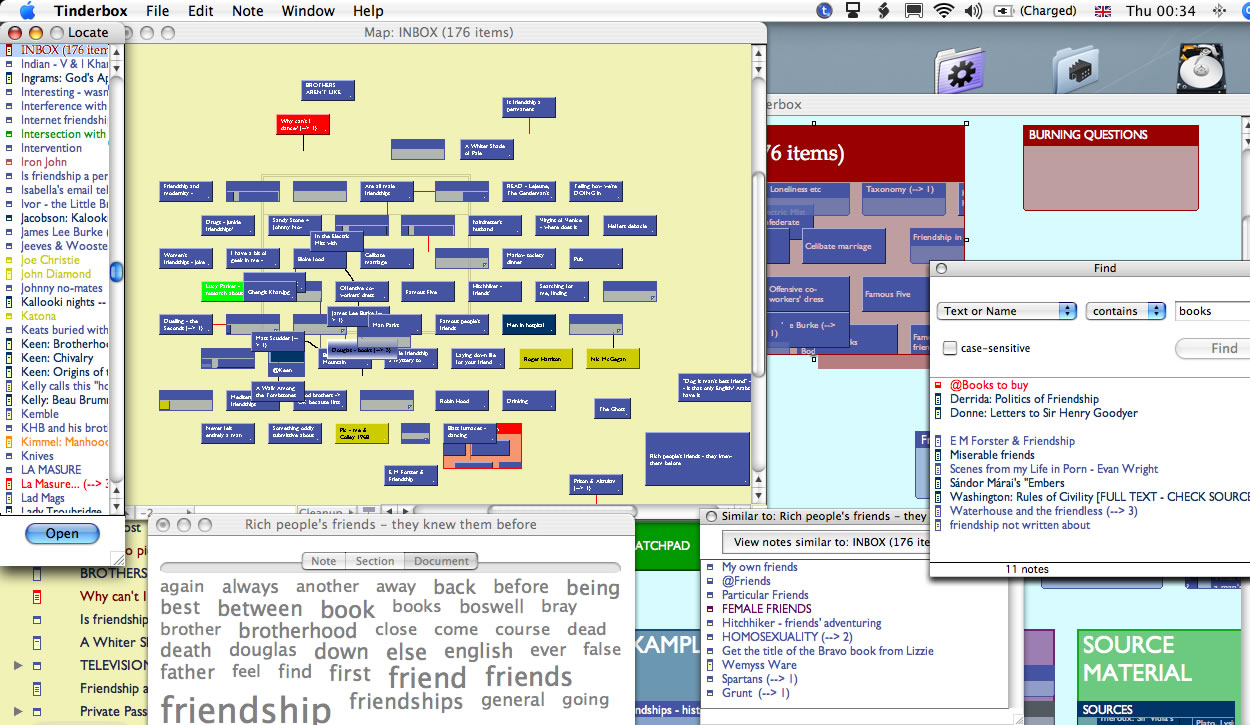Click the red icon beside 'La Masure... (--> 3)' in Locate
Viewport: 1250px width, 725px height.
[x=10, y=484]
